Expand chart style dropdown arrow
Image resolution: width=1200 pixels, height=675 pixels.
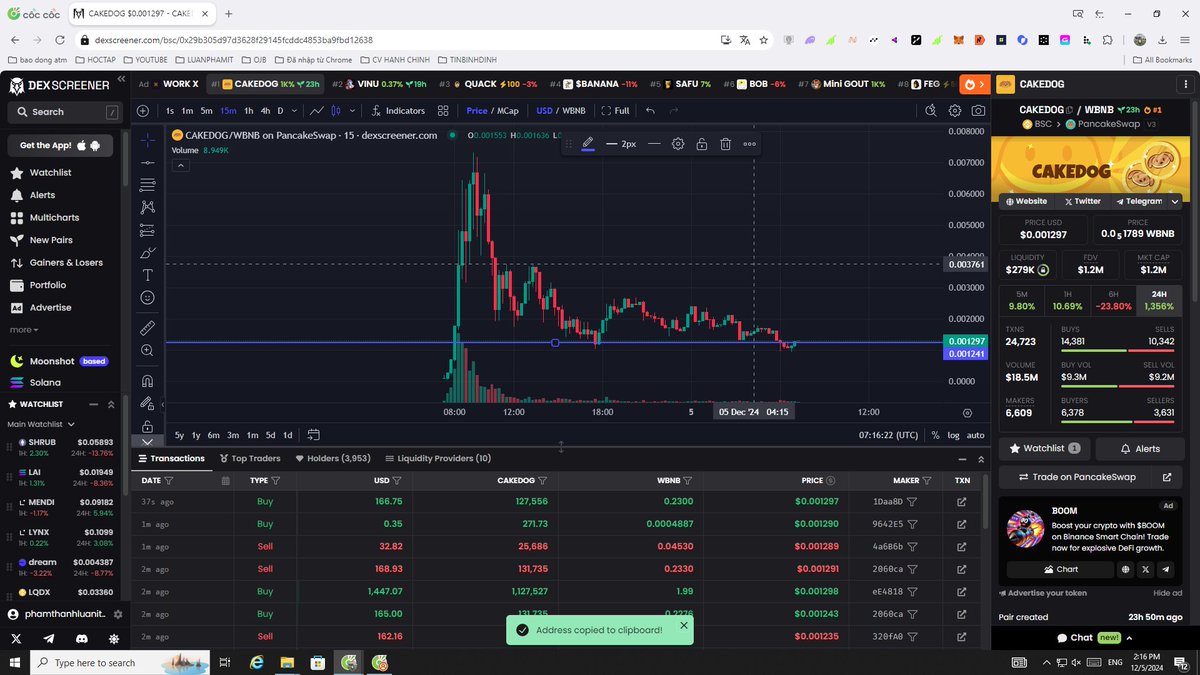[x=354, y=111]
